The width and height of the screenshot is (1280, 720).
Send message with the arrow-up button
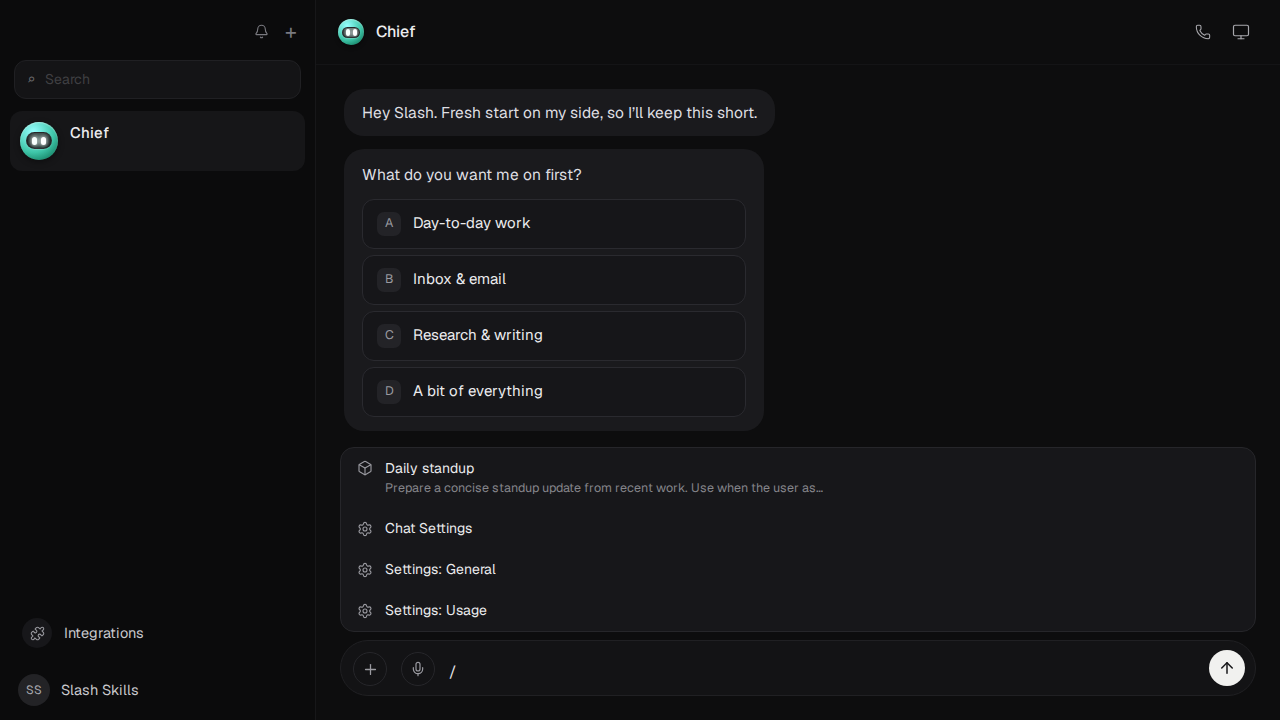(1227, 668)
